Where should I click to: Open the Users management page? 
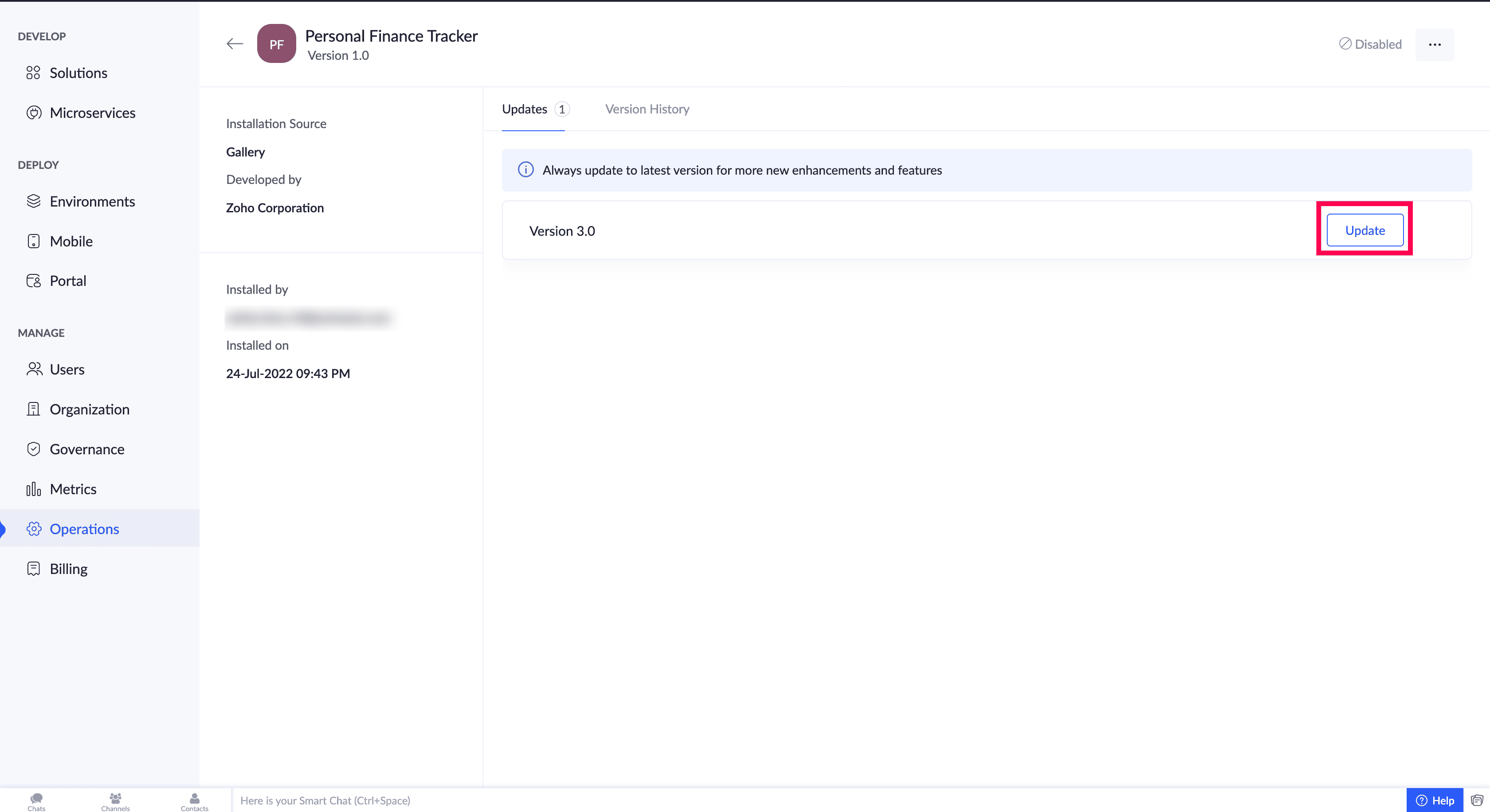tap(67, 369)
